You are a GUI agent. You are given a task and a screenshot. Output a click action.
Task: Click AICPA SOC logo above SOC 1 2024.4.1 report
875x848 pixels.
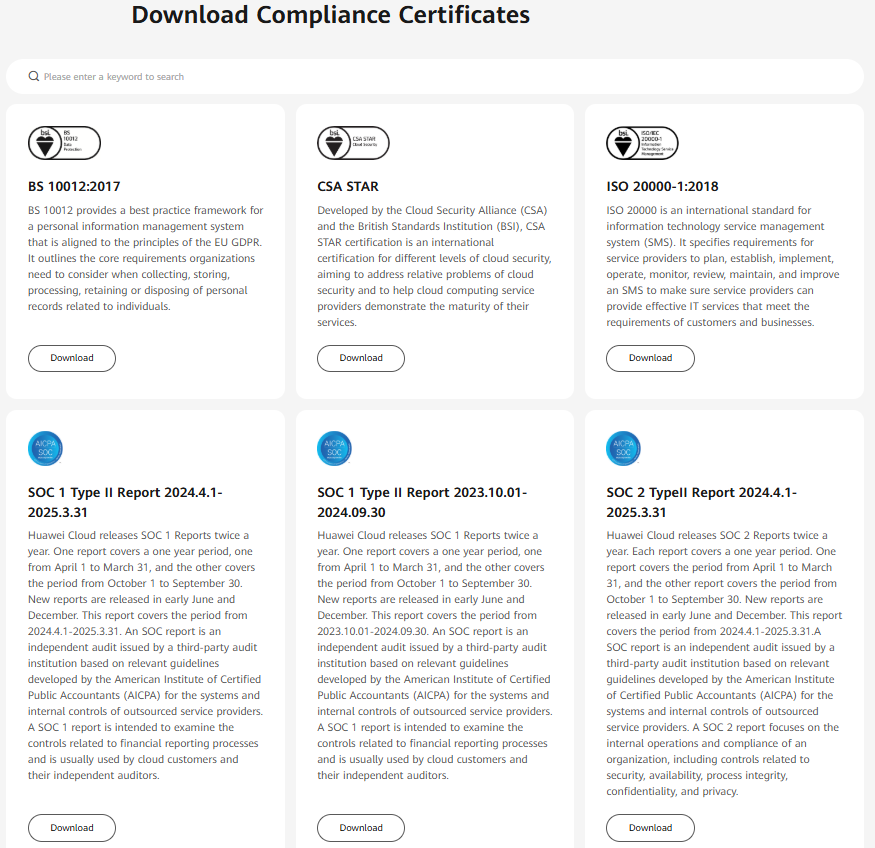pos(45,448)
